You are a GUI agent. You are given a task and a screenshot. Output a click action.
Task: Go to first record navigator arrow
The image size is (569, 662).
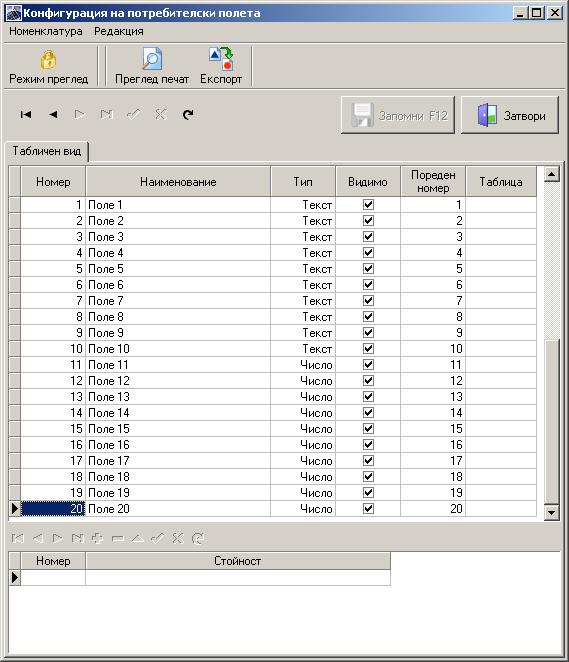[x=26, y=114]
